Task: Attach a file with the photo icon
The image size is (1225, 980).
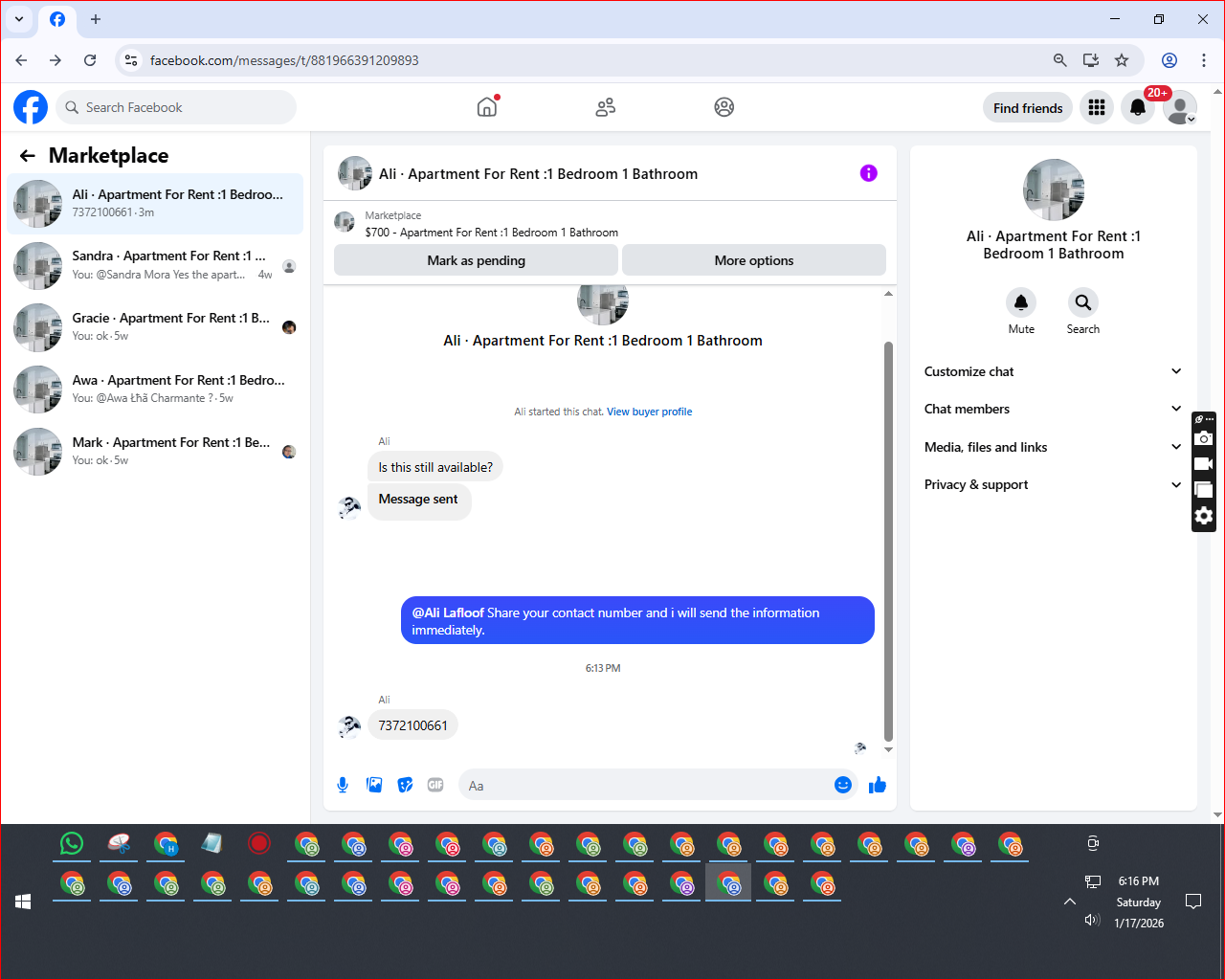Action: pyautogui.click(x=374, y=785)
